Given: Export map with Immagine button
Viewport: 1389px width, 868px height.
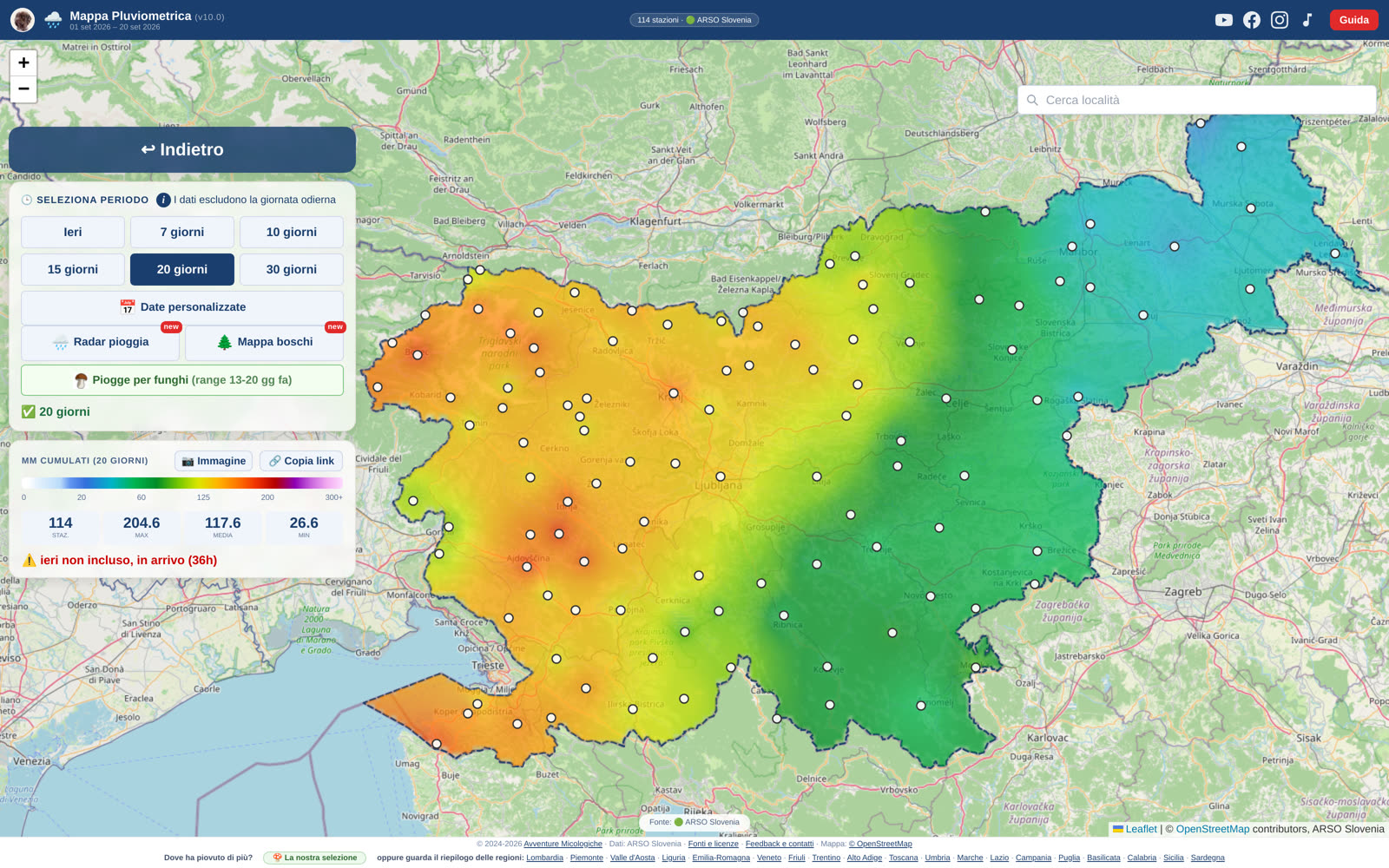Looking at the screenshot, I should coord(214,461).
